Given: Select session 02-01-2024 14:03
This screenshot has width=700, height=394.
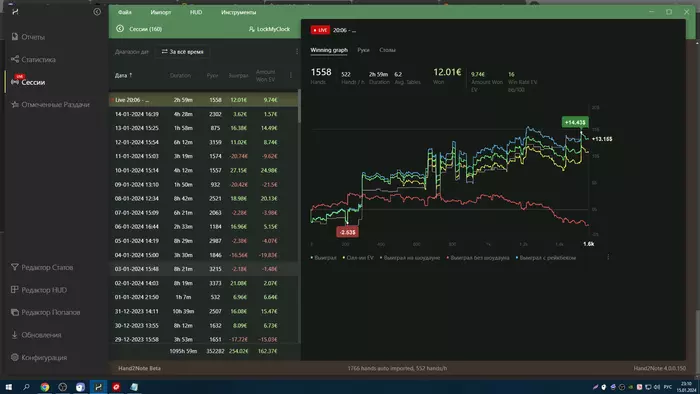Looking at the screenshot, I should (x=203, y=283).
